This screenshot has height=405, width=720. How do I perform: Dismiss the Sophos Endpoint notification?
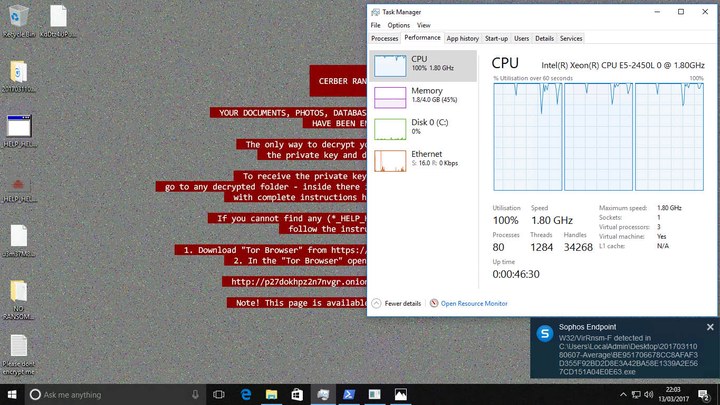710,327
